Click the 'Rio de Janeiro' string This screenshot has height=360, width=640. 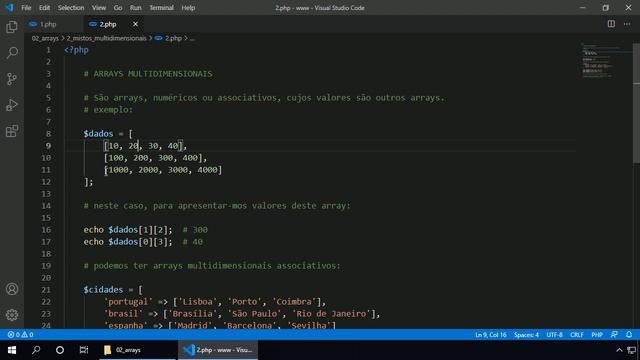(331, 314)
